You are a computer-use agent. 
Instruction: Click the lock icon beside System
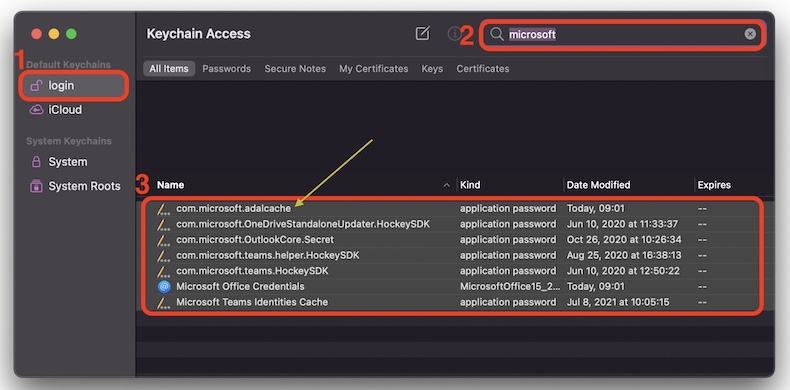(x=36, y=162)
